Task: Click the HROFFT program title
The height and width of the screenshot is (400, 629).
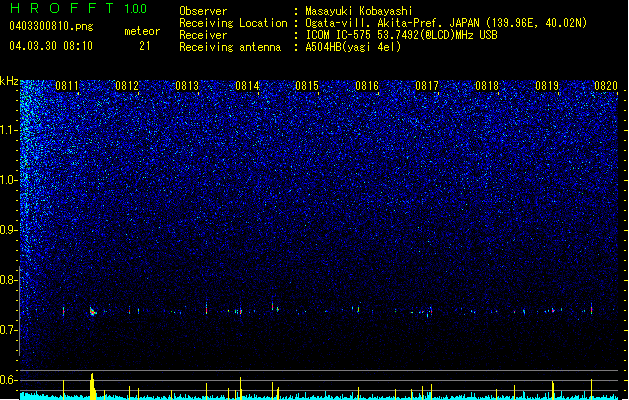Action: 62,8
